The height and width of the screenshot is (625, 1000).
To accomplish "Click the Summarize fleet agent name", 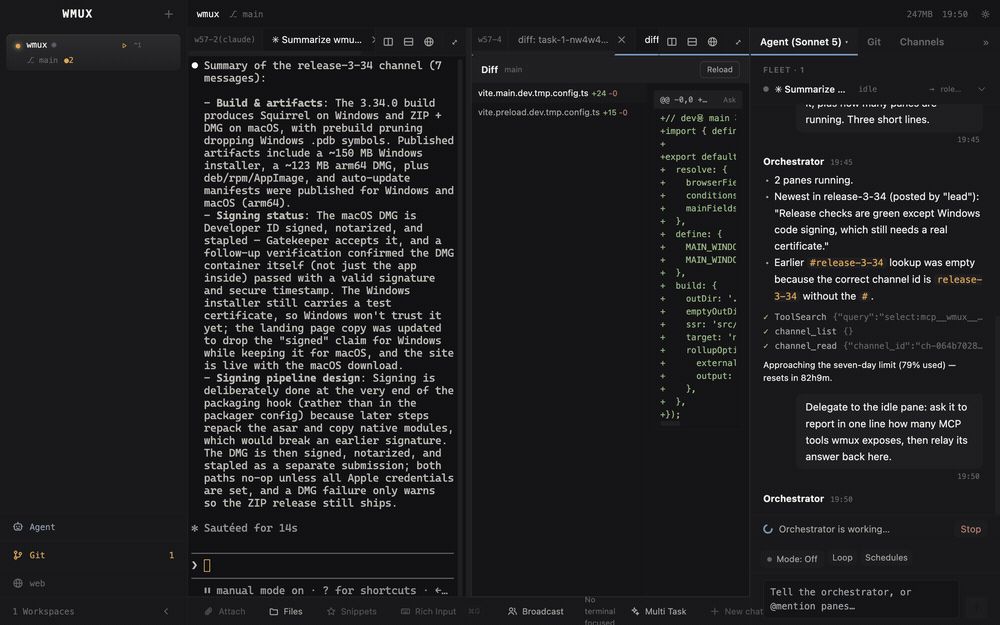I will coord(810,89).
